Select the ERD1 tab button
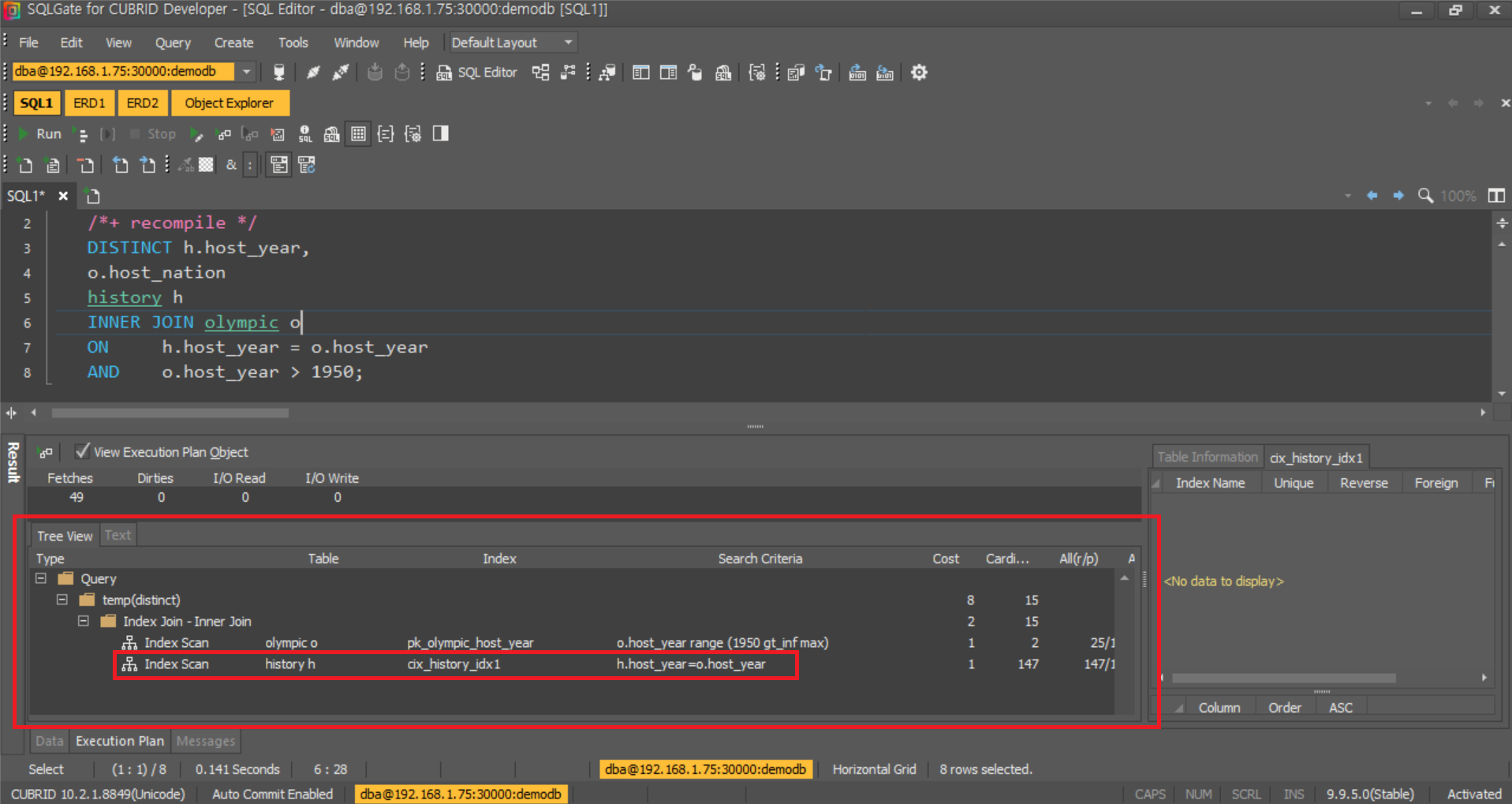The height and width of the screenshot is (804, 1512). [88, 103]
